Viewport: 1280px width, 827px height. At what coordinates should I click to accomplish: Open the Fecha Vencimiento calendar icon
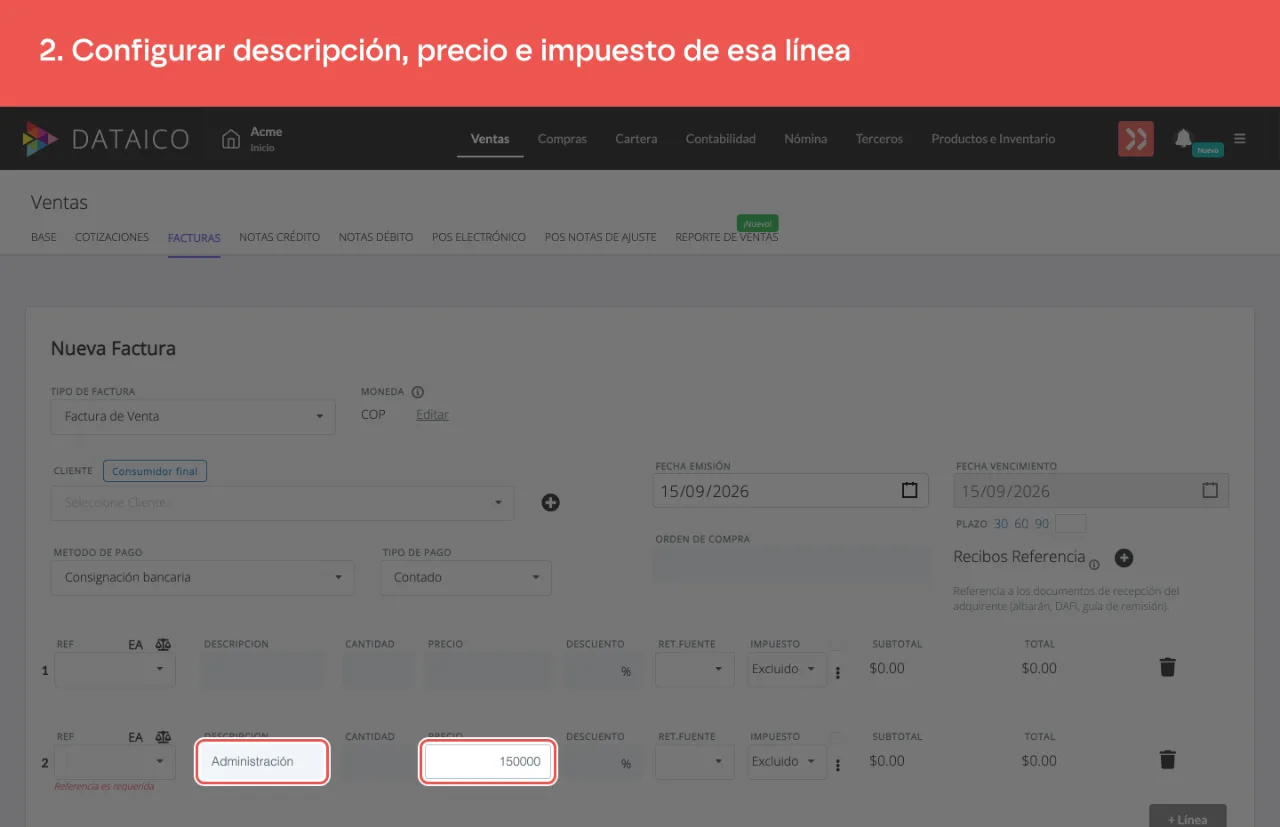[1210, 491]
